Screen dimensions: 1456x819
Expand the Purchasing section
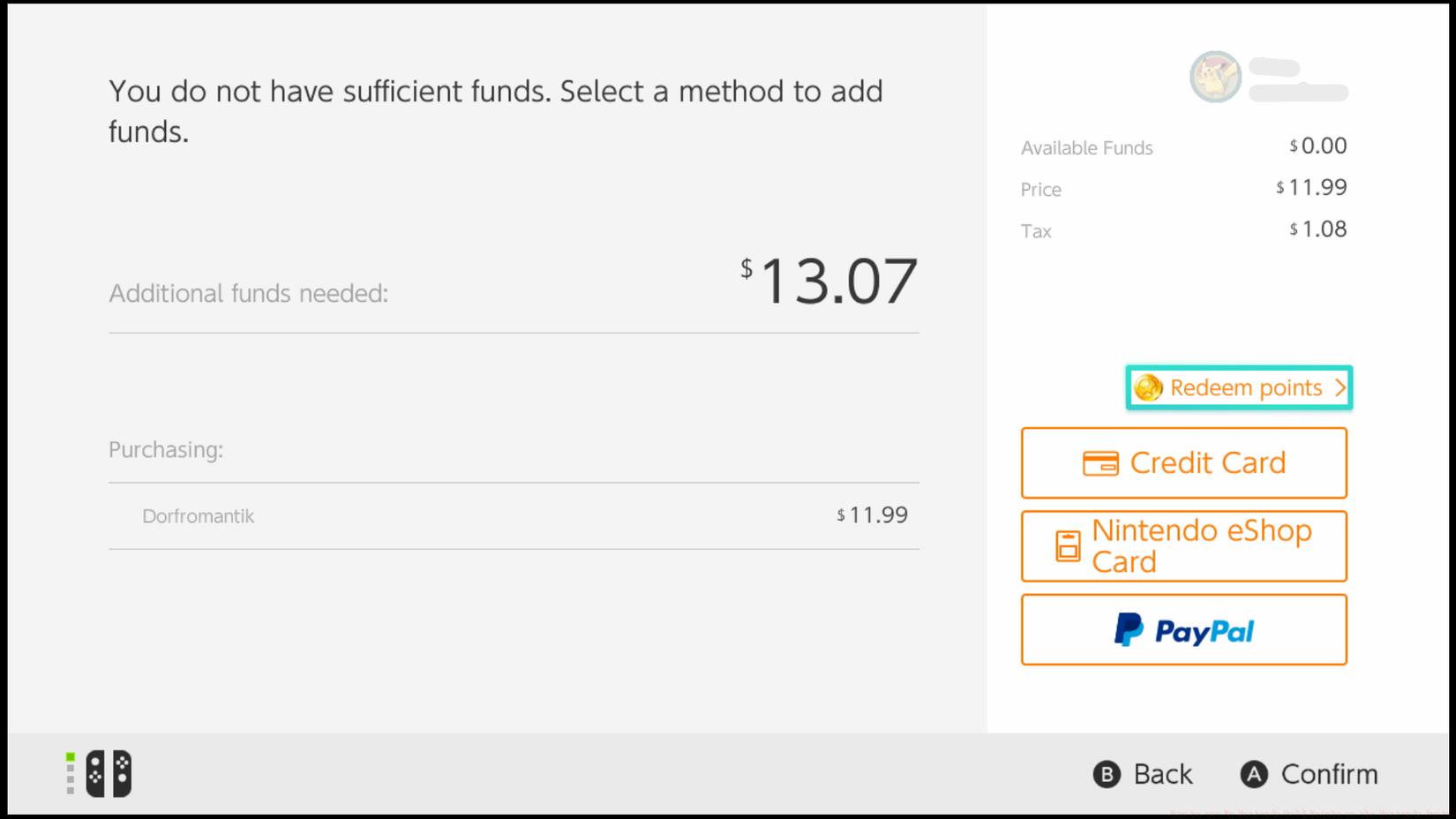(165, 449)
